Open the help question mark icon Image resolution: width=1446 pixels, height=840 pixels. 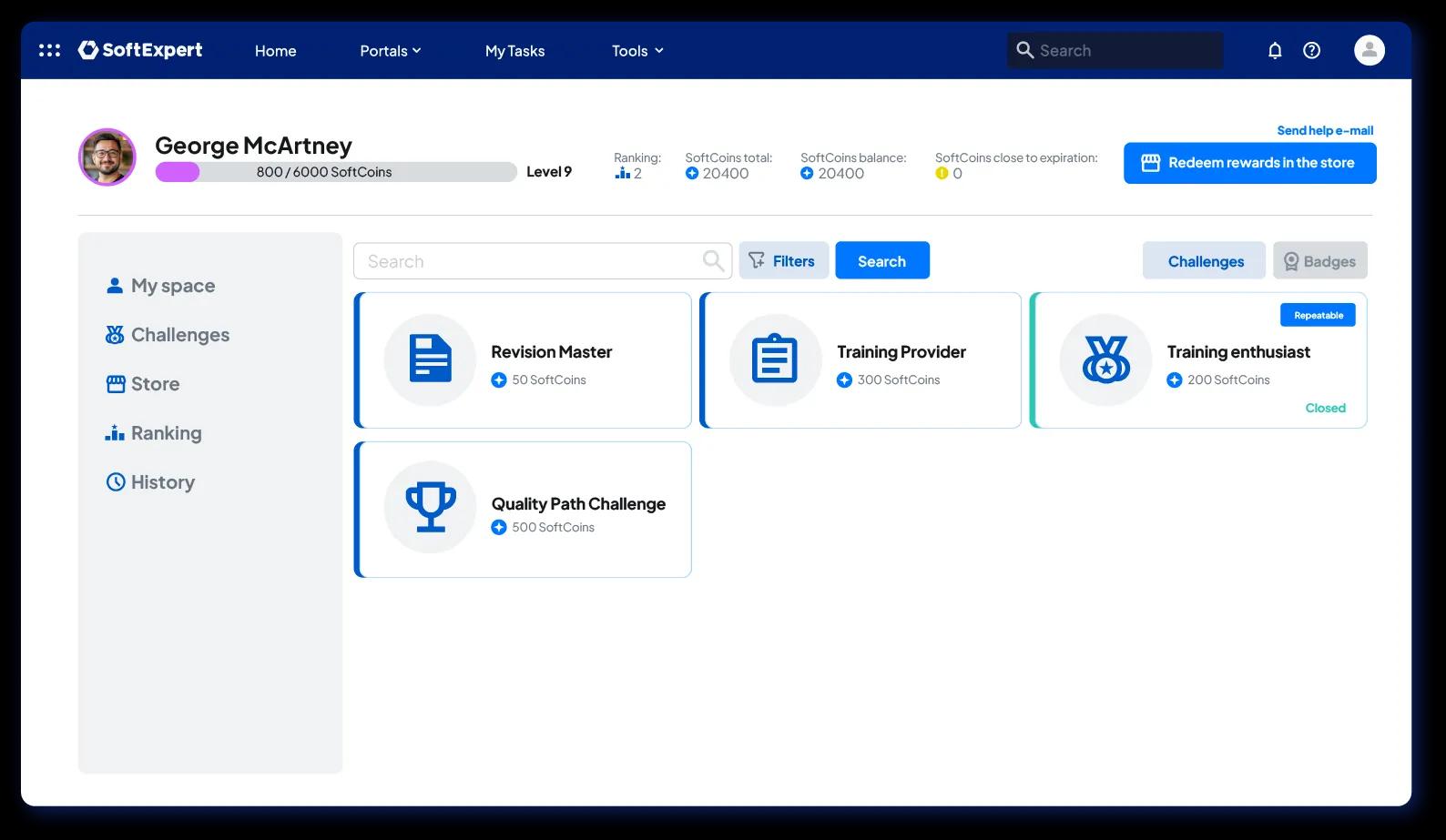tap(1311, 50)
